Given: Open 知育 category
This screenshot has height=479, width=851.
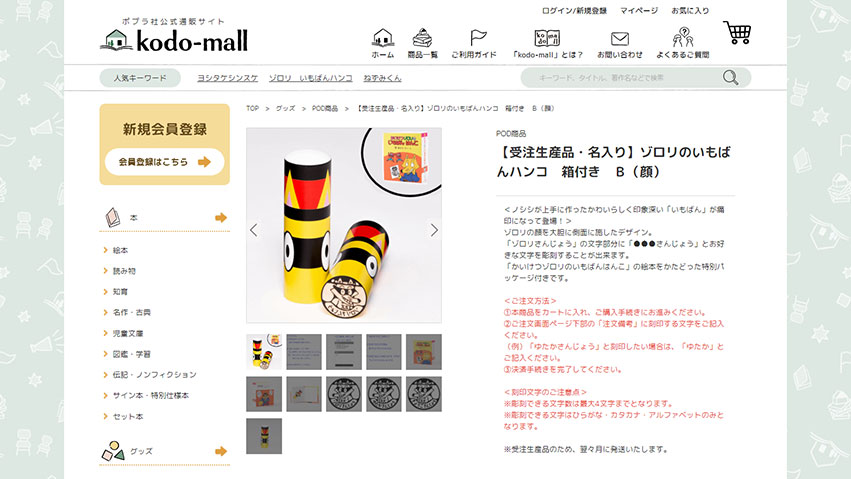Looking at the screenshot, I should click(120, 291).
